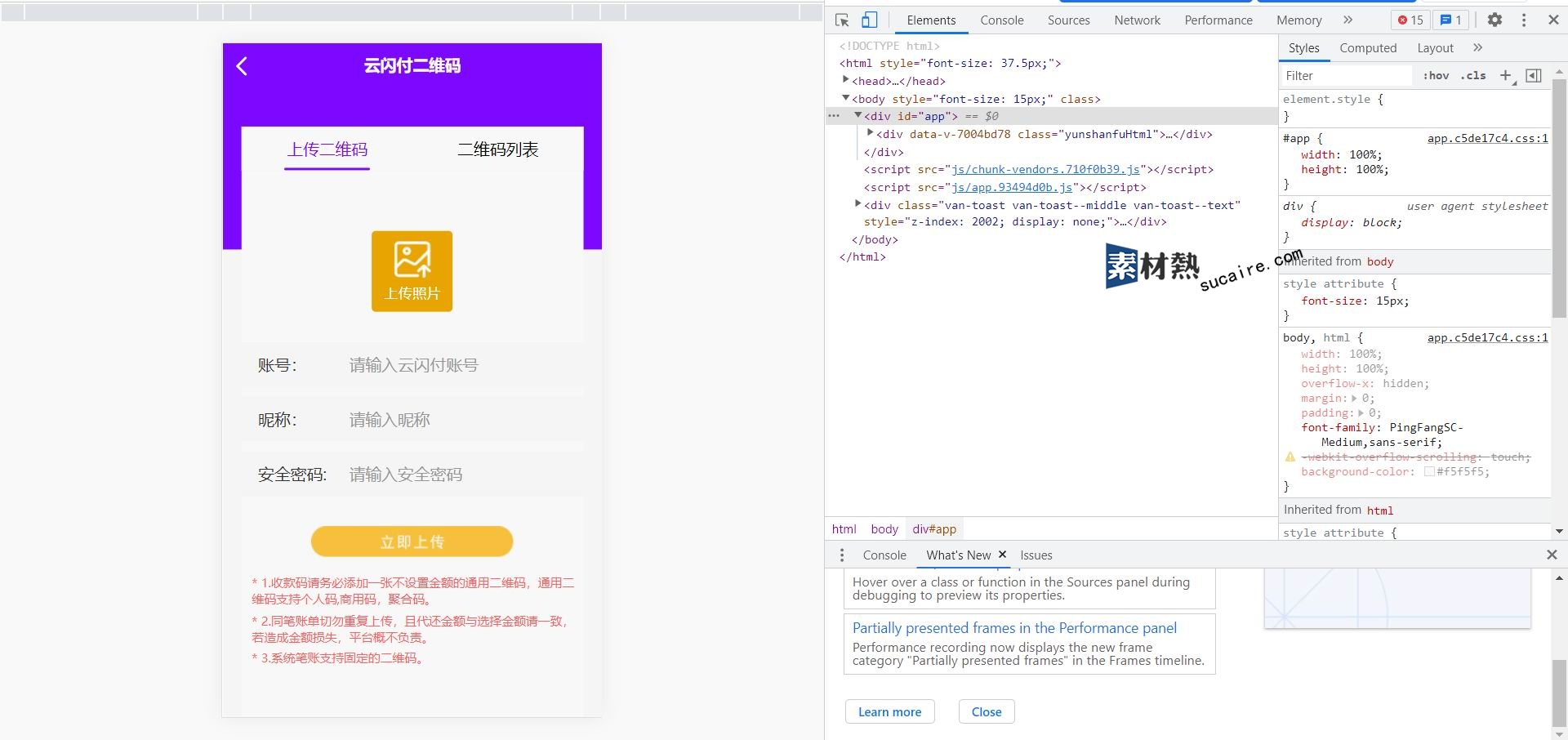This screenshot has width=1568, height=740.
Task: Click the back arrow in purple header
Action: pos(242,66)
